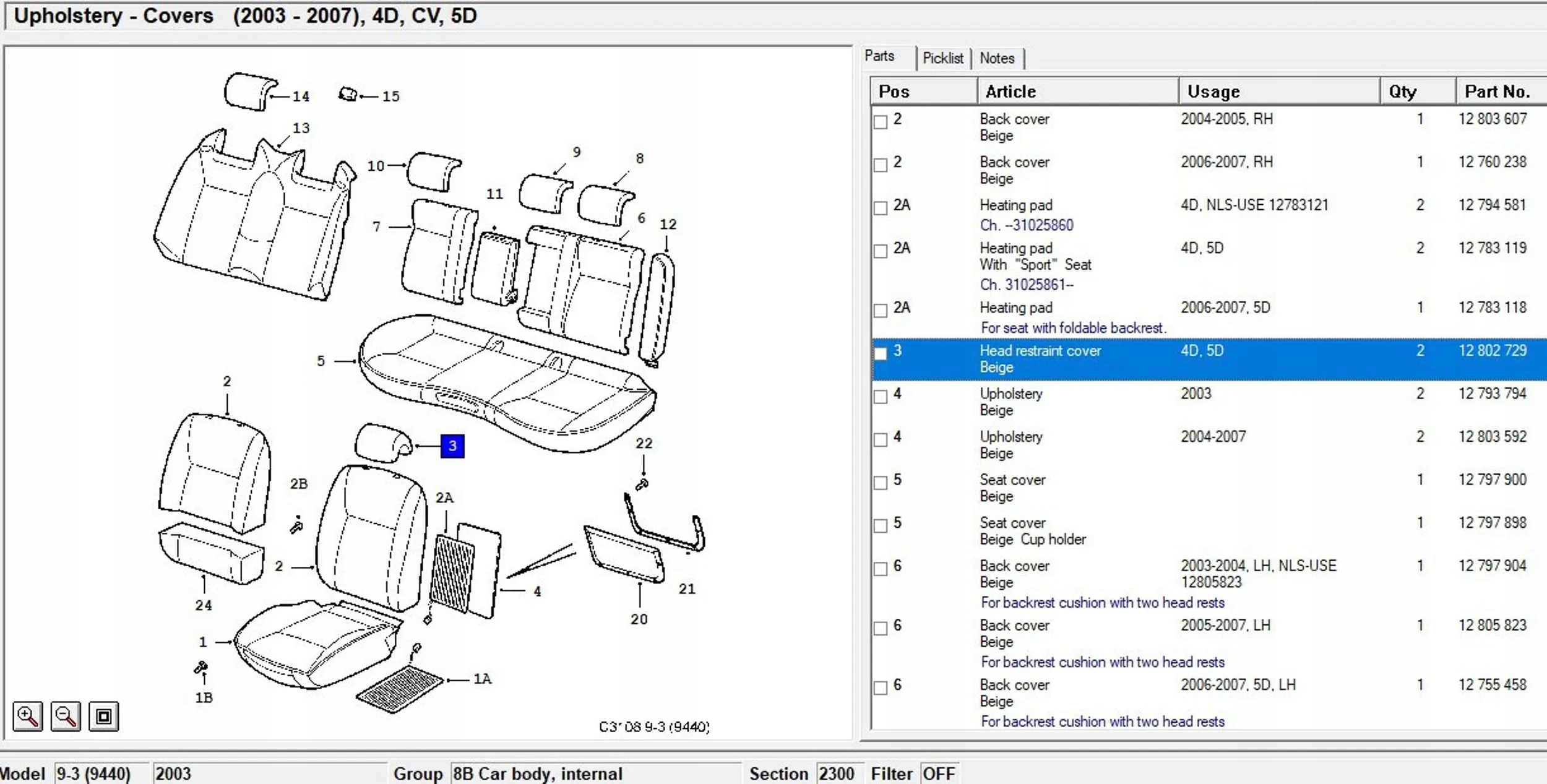This screenshot has height=784, width=1547.
Task: Tick checkbox for Seat cover 12 797 900
Action: point(880,483)
